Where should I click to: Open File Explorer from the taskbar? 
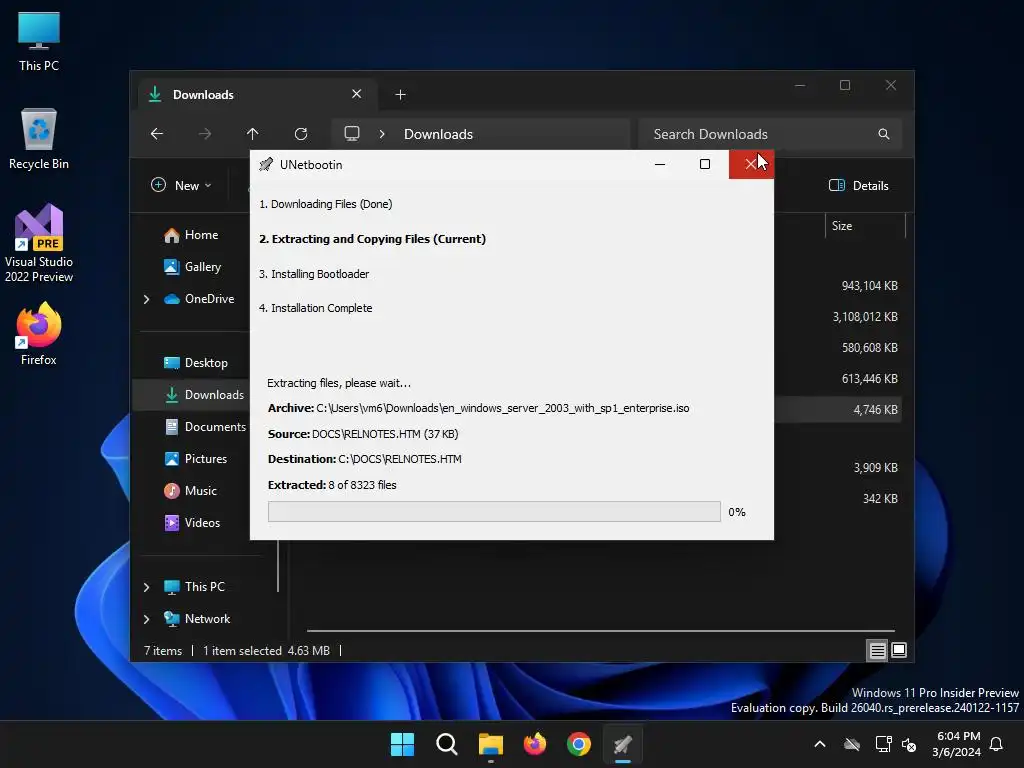click(490, 744)
